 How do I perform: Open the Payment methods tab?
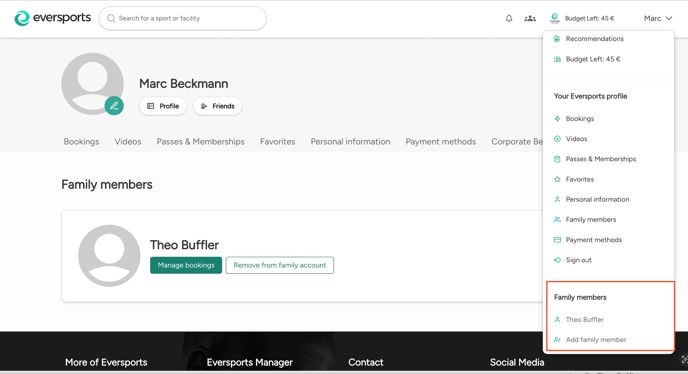(441, 142)
